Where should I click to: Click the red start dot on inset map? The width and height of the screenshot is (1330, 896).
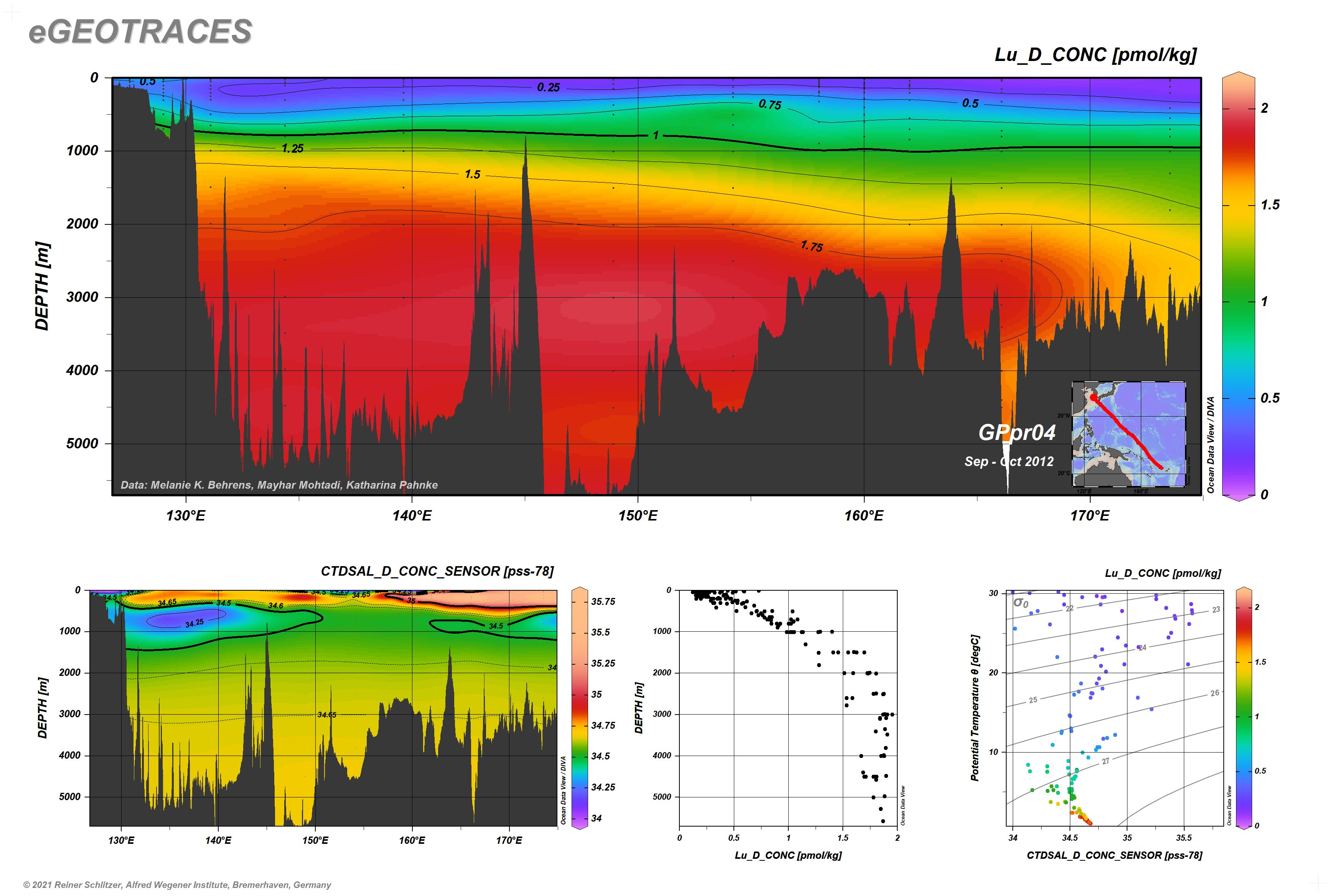[x=1093, y=397]
